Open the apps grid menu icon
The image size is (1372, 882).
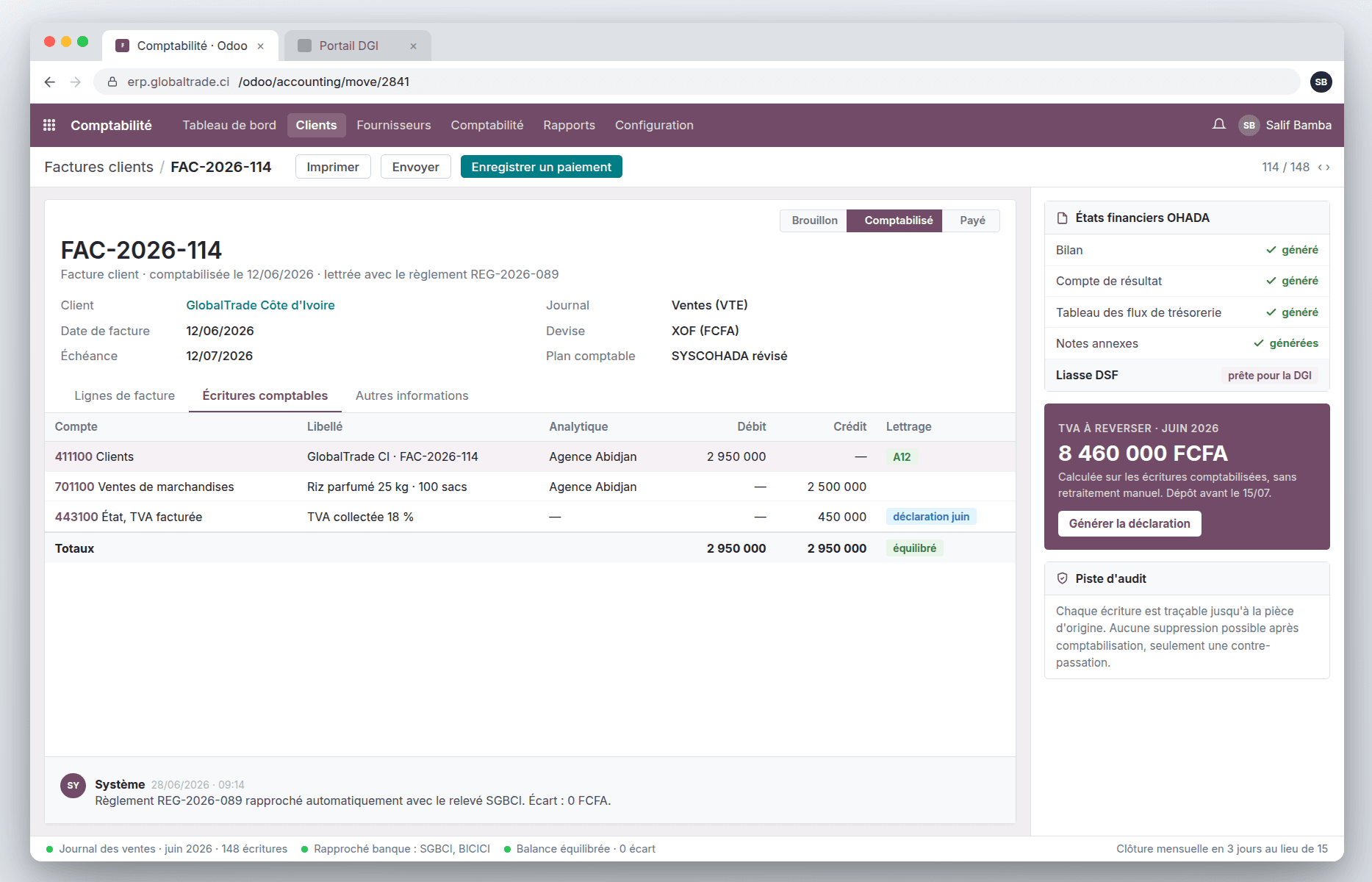pos(49,125)
